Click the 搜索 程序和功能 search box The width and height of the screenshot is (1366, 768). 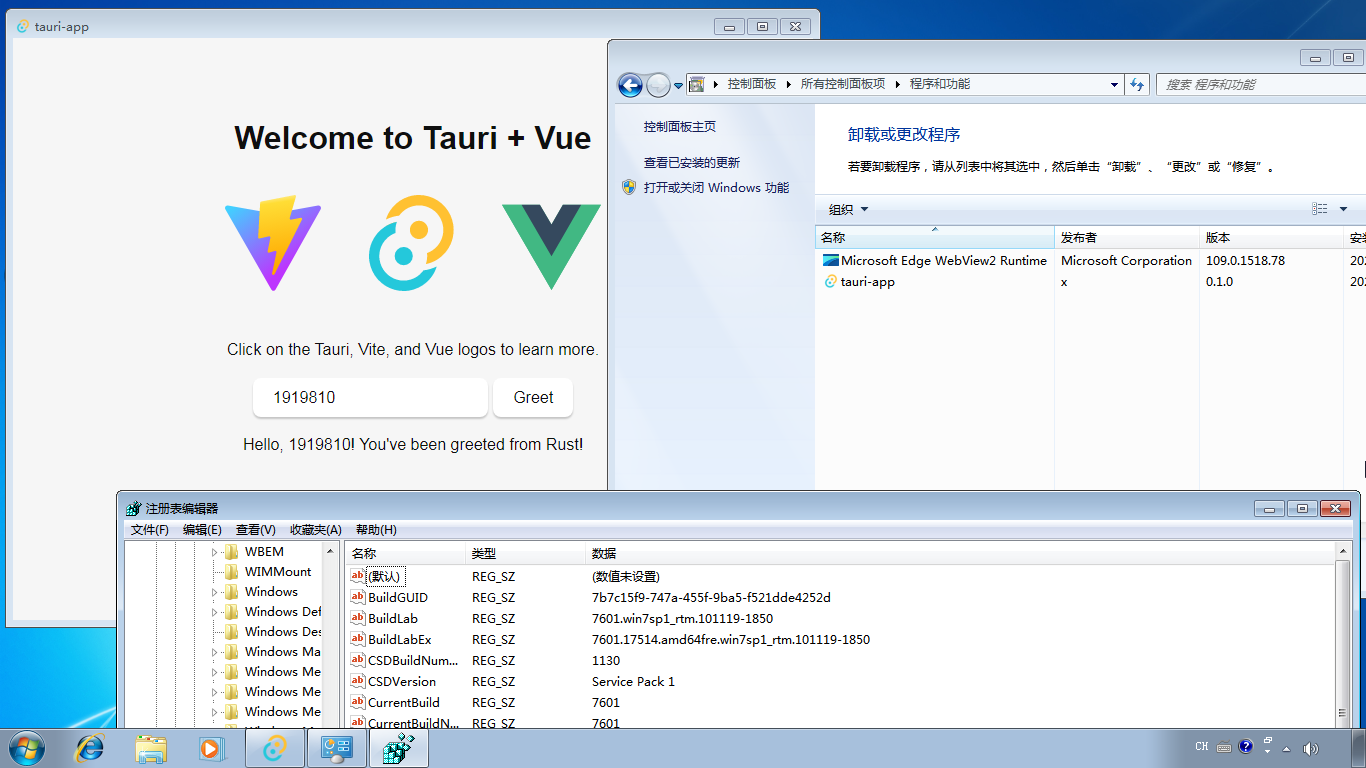tap(1260, 85)
